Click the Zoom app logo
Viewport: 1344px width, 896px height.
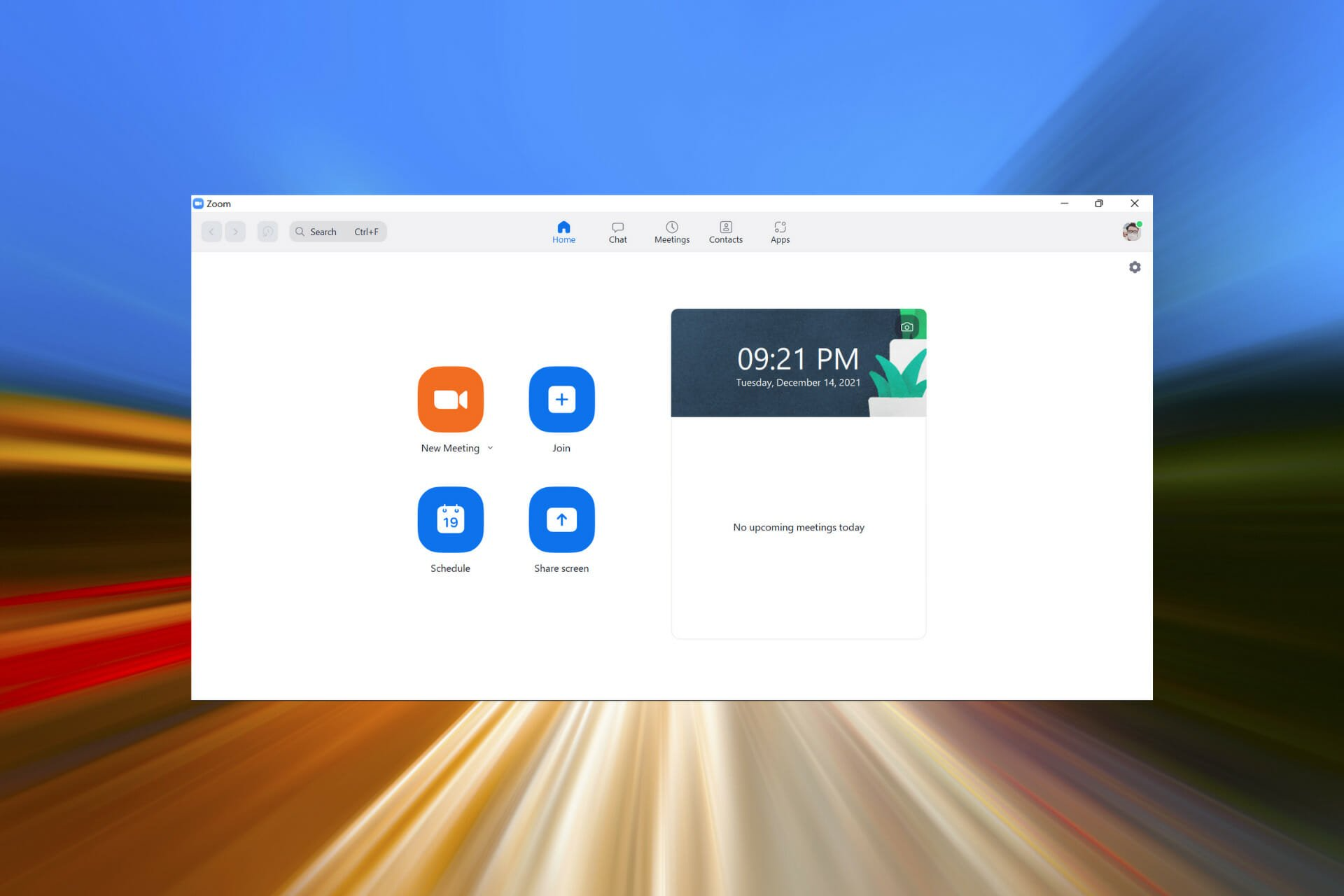tap(199, 203)
